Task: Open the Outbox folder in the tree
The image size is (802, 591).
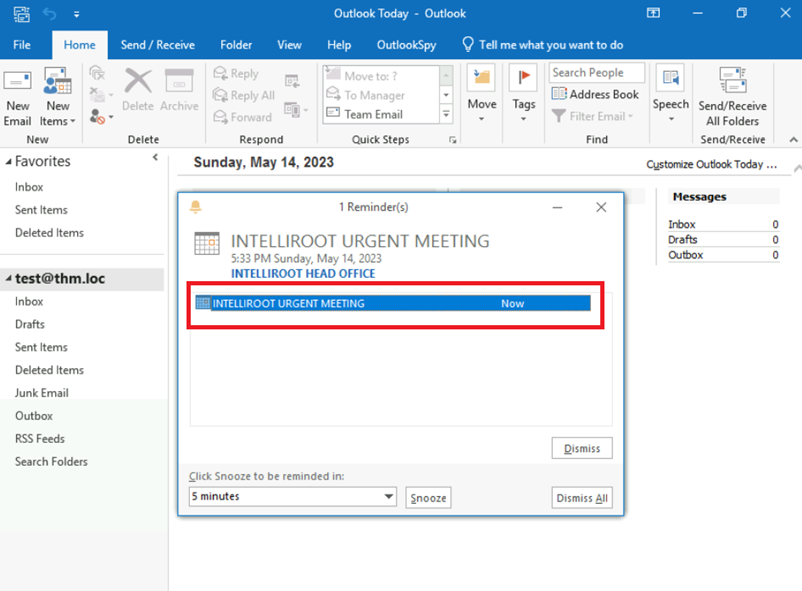Action: click(34, 416)
